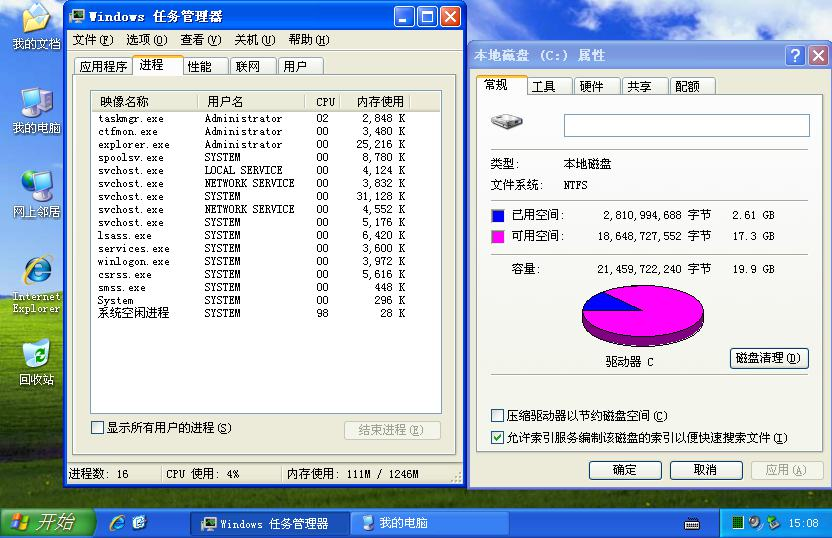Click the blue 已用空间 color swatch
The image size is (832, 538).
click(498, 215)
